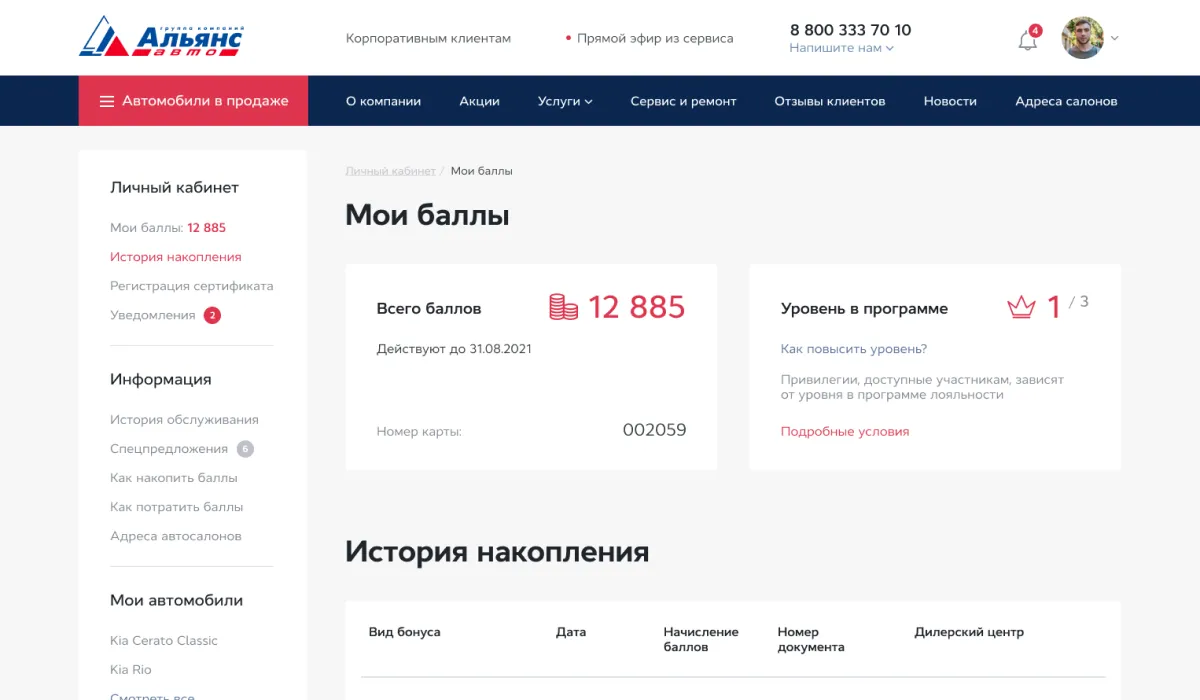Open Сервис и ремонт menu item
This screenshot has width=1200, height=700.
pos(683,101)
